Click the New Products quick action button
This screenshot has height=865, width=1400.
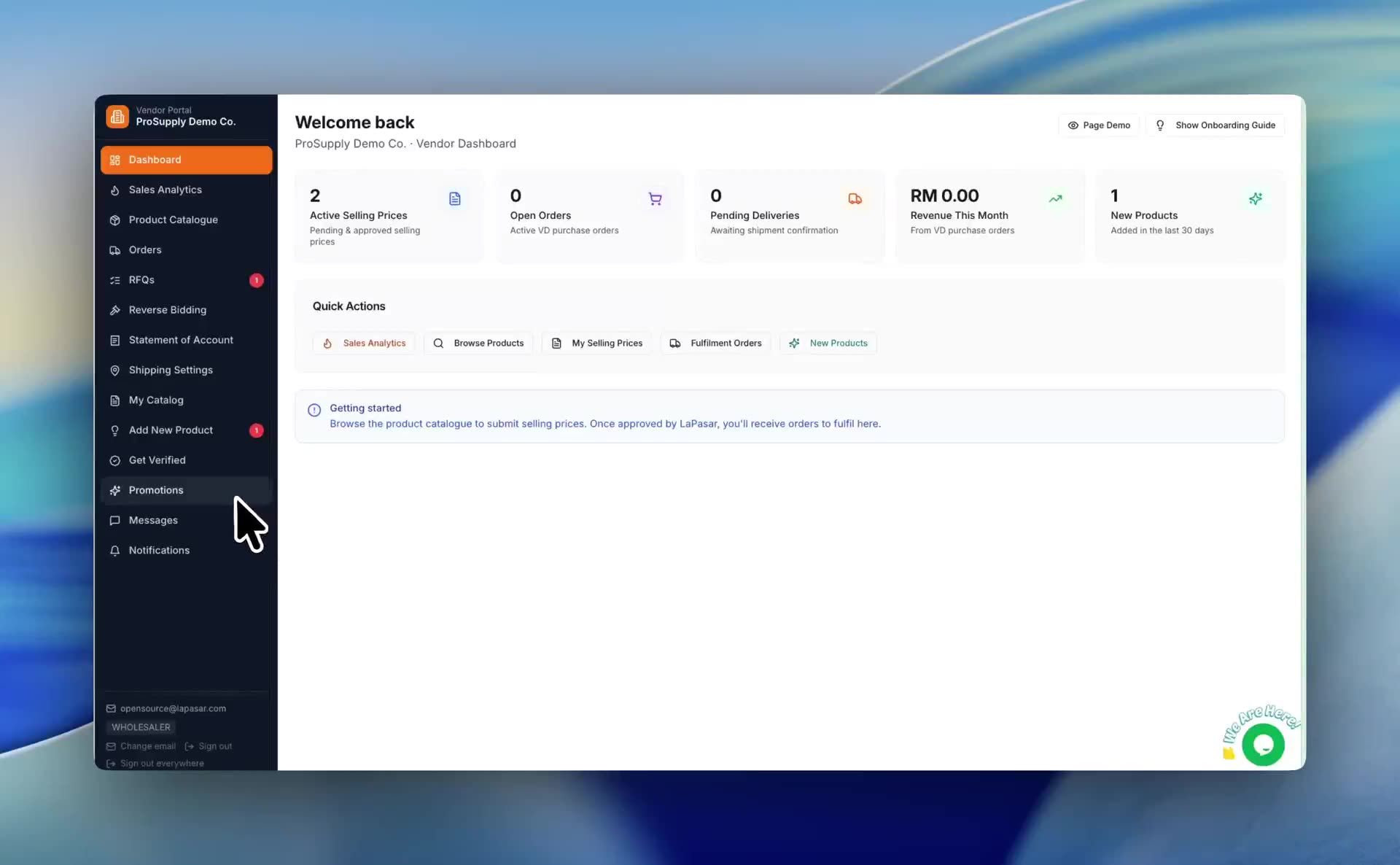828,344
